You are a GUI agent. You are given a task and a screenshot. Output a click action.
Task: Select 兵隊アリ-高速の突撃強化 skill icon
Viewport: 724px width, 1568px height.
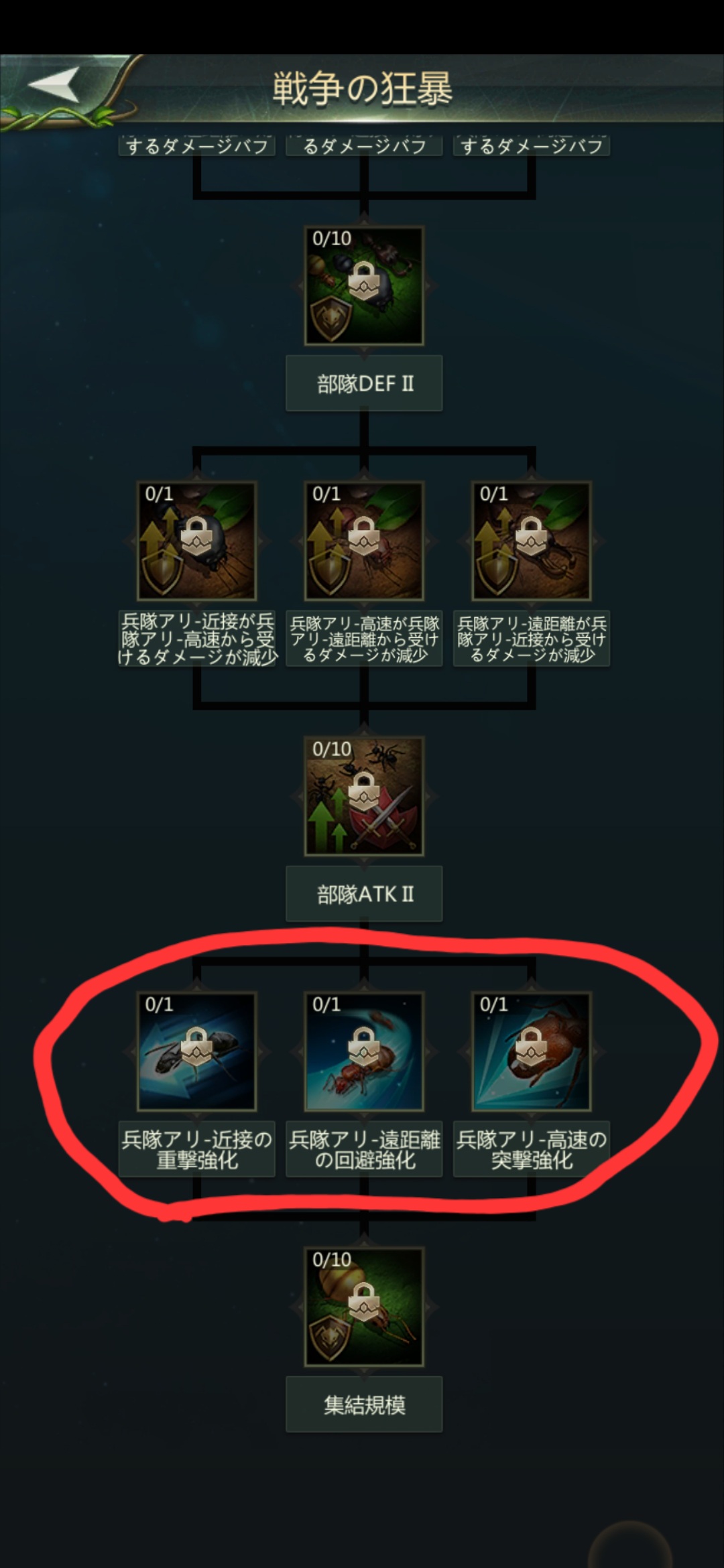[532, 1052]
